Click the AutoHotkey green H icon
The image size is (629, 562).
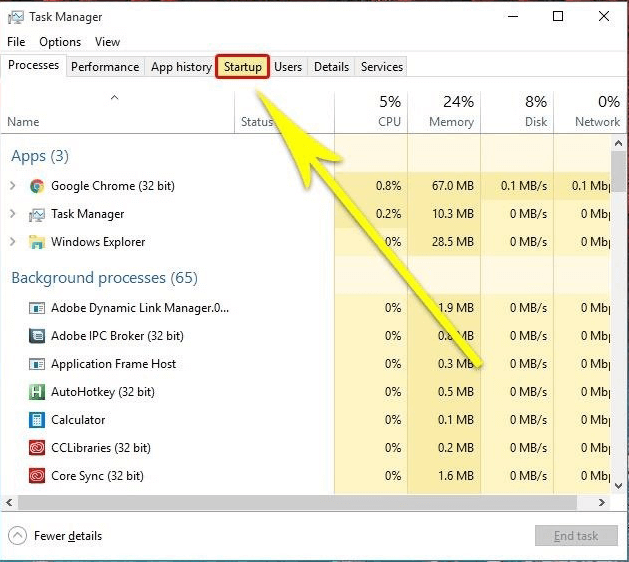(37, 392)
